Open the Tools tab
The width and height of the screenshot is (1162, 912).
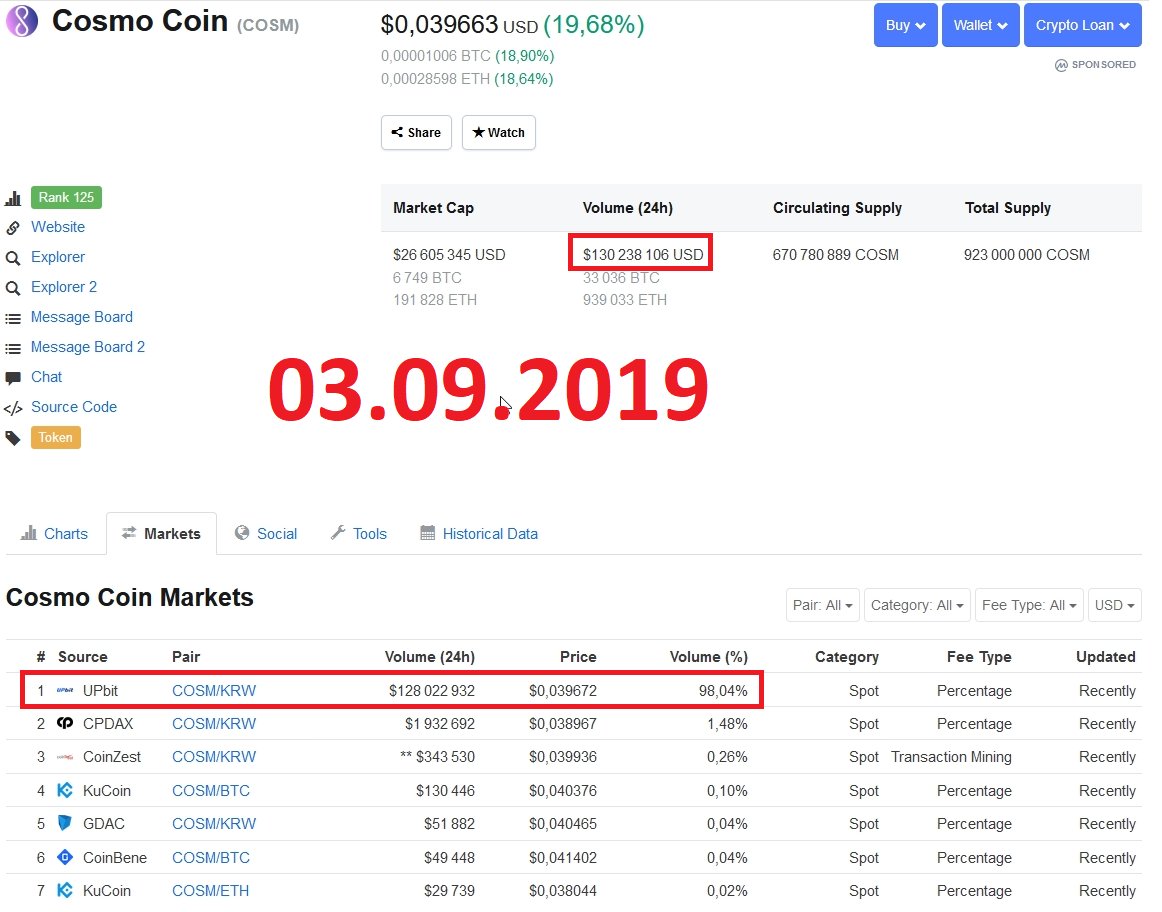[359, 533]
